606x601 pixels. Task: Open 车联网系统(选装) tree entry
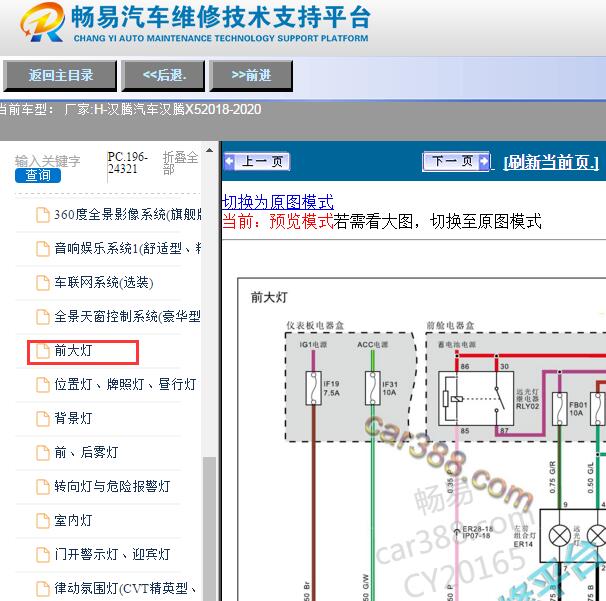pyautogui.click(x=104, y=283)
